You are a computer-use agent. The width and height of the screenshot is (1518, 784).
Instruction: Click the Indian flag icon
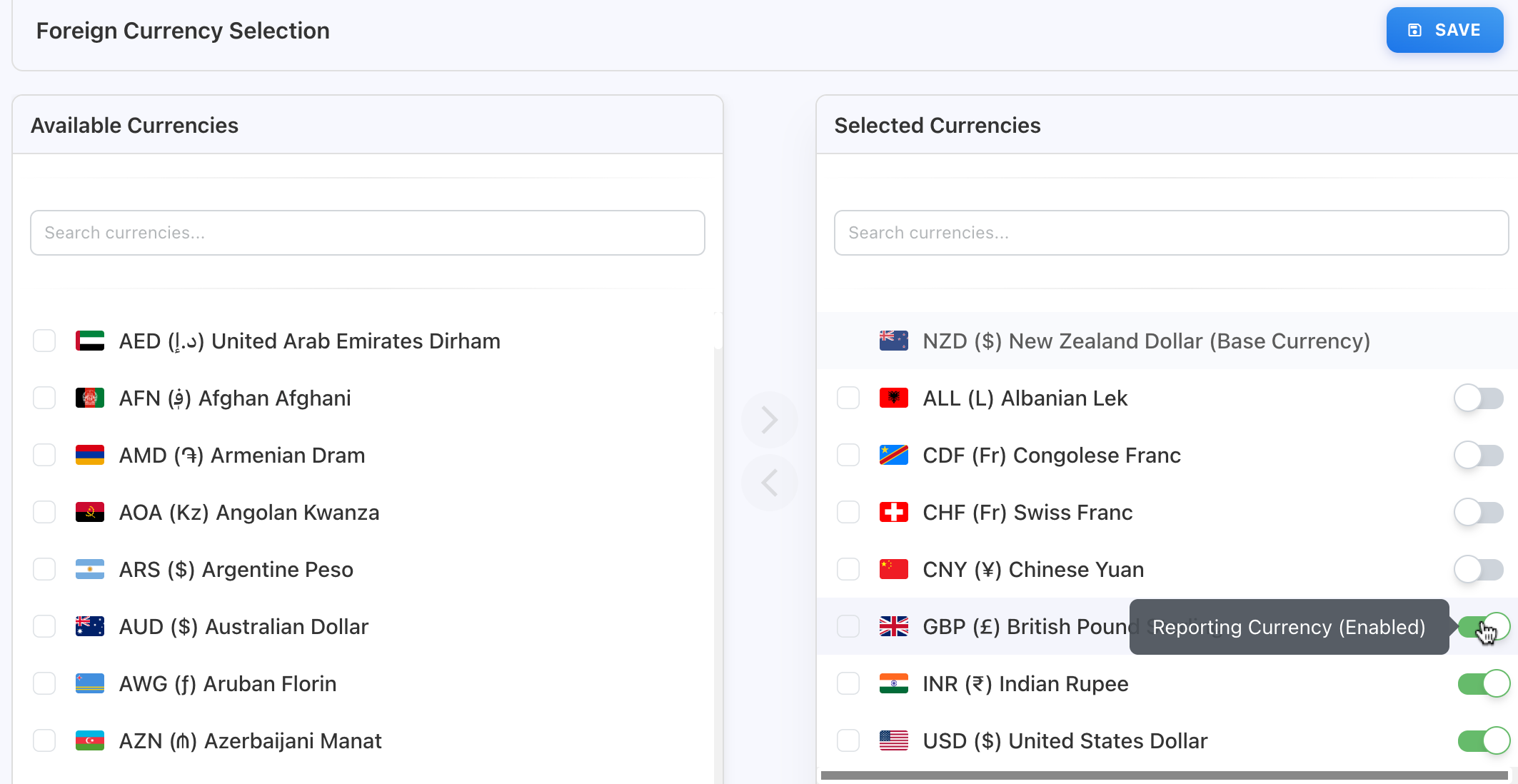(x=893, y=684)
